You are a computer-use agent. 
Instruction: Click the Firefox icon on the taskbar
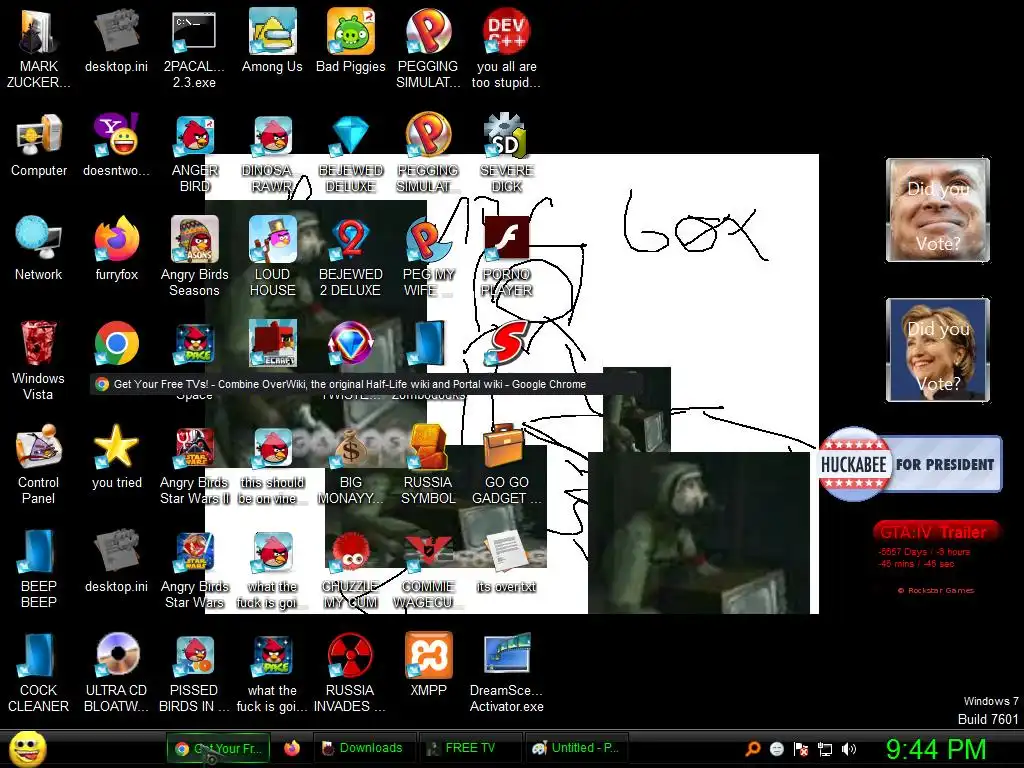(x=292, y=748)
